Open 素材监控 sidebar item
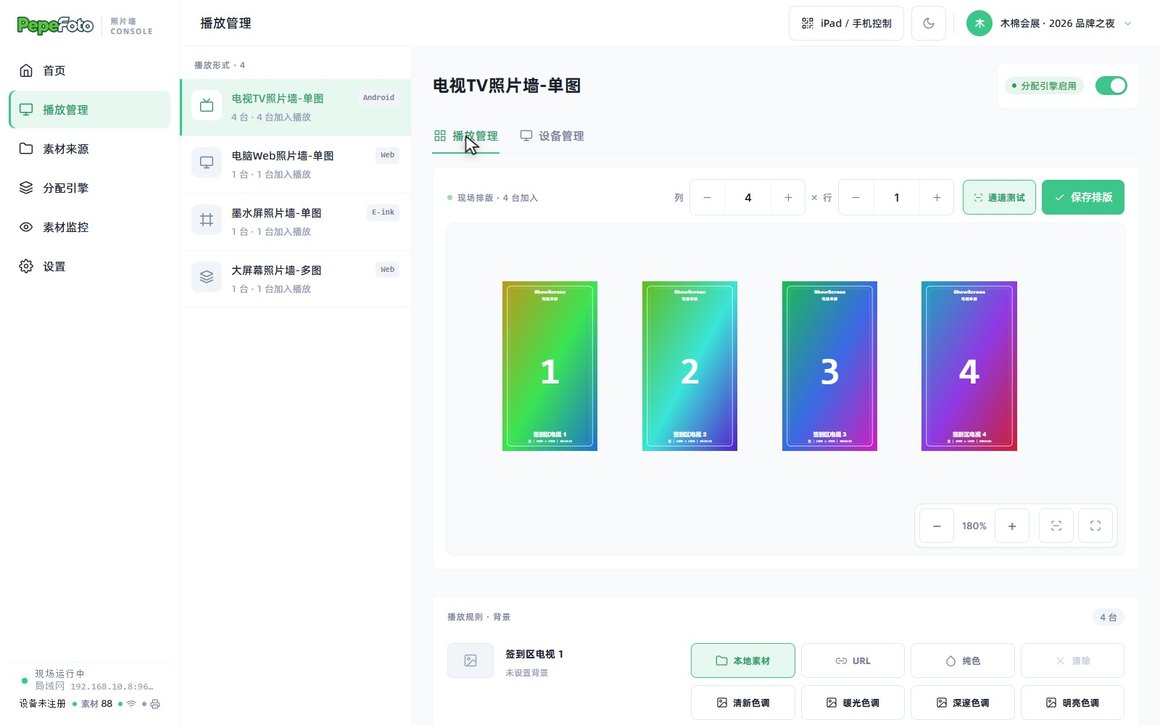Viewport: 1160px width, 725px height. (x=90, y=227)
